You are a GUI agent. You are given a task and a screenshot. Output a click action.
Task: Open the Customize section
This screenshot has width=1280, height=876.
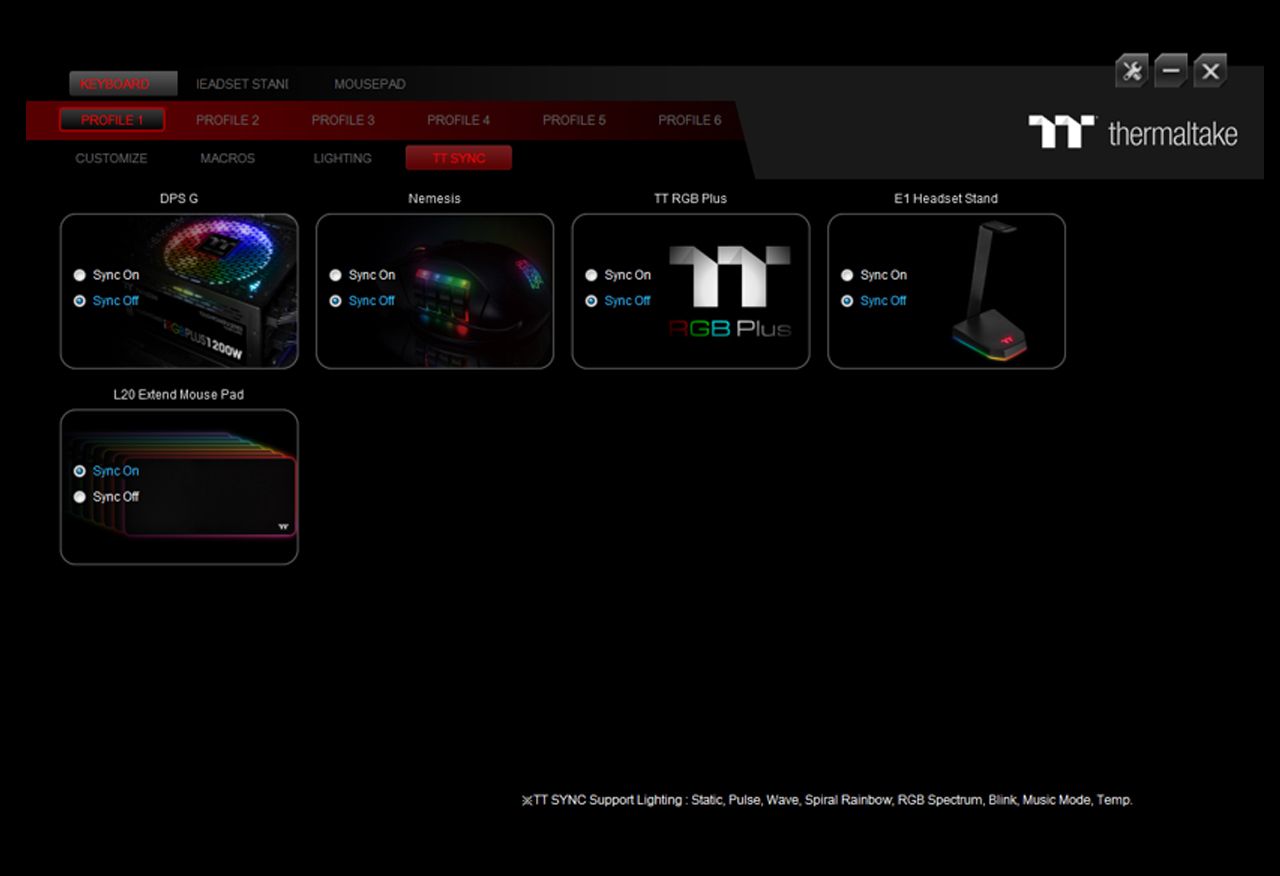(x=111, y=158)
